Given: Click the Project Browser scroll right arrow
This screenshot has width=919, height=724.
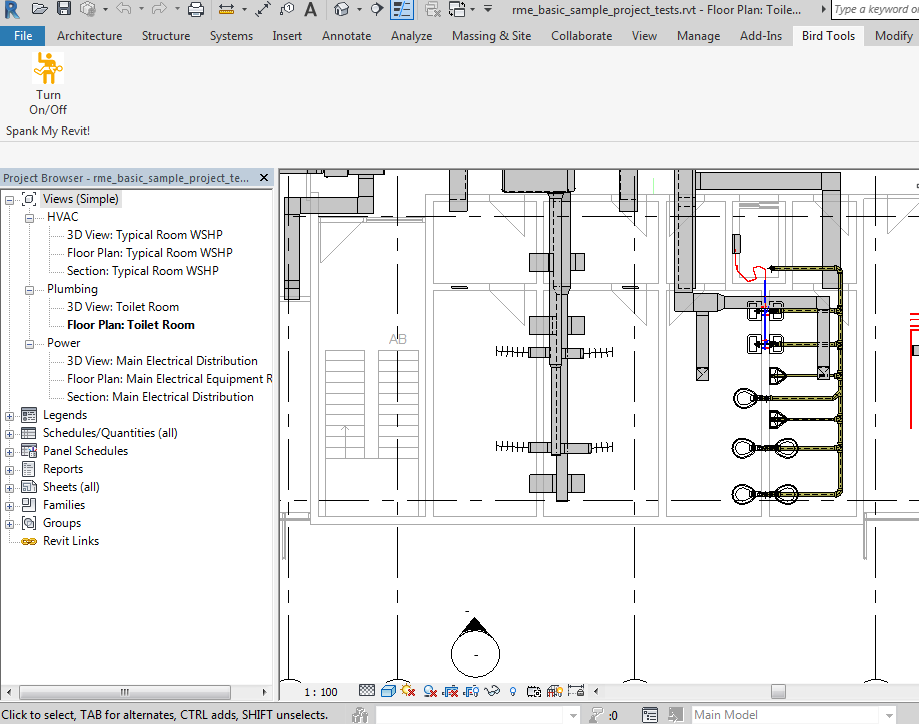Looking at the screenshot, I should 264,692.
